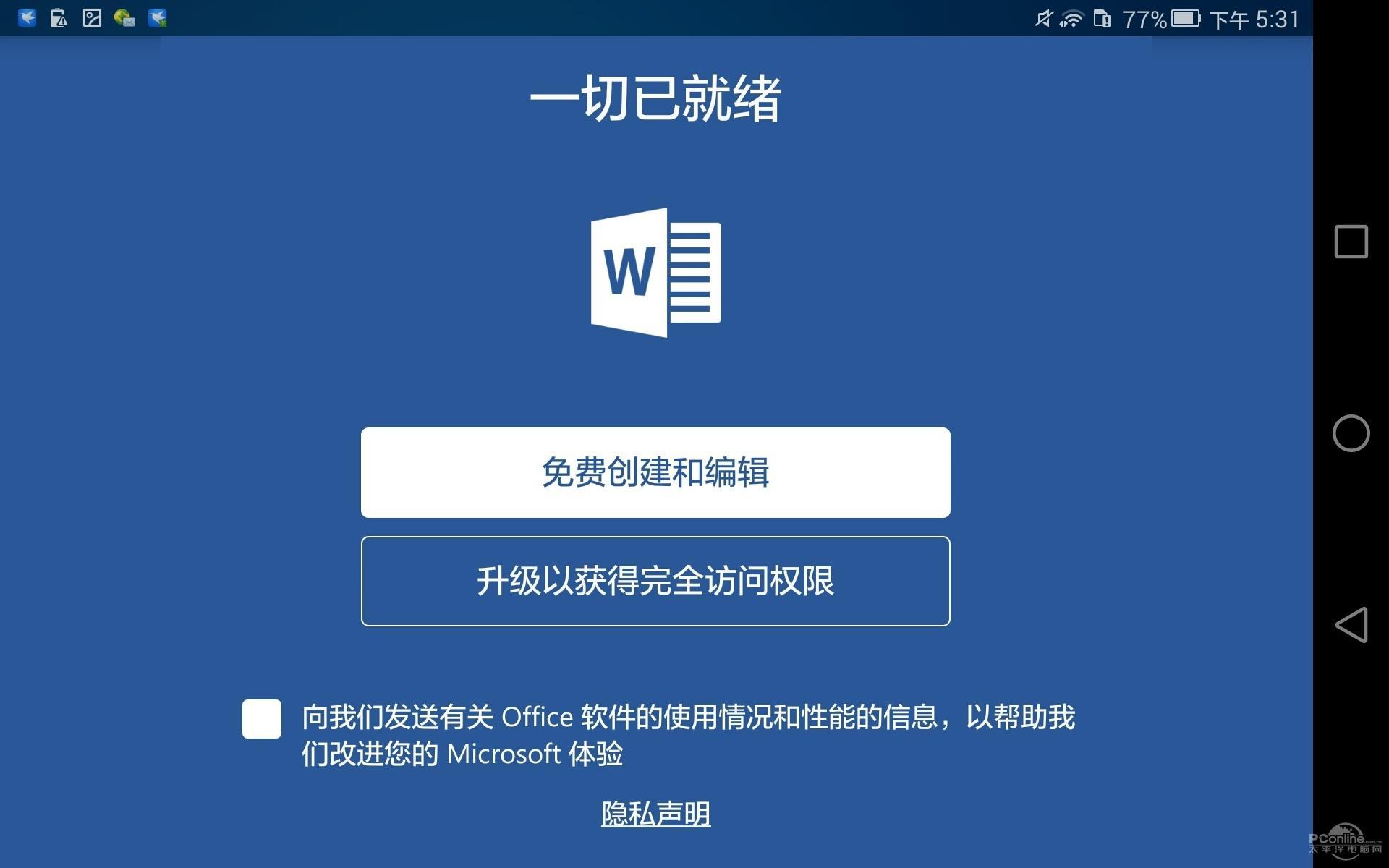Tap the 免费创建和编辑 button
Screen dimensions: 1389x868
tap(655, 472)
